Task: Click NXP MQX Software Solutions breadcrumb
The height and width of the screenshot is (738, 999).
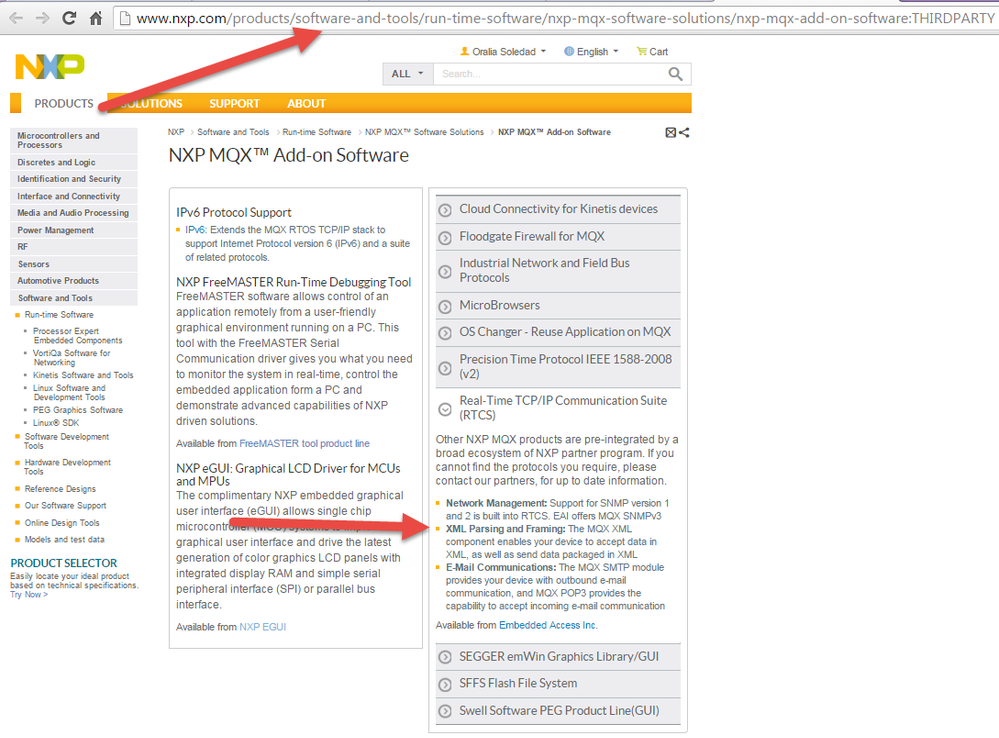Action: click(x=424, y=132)
